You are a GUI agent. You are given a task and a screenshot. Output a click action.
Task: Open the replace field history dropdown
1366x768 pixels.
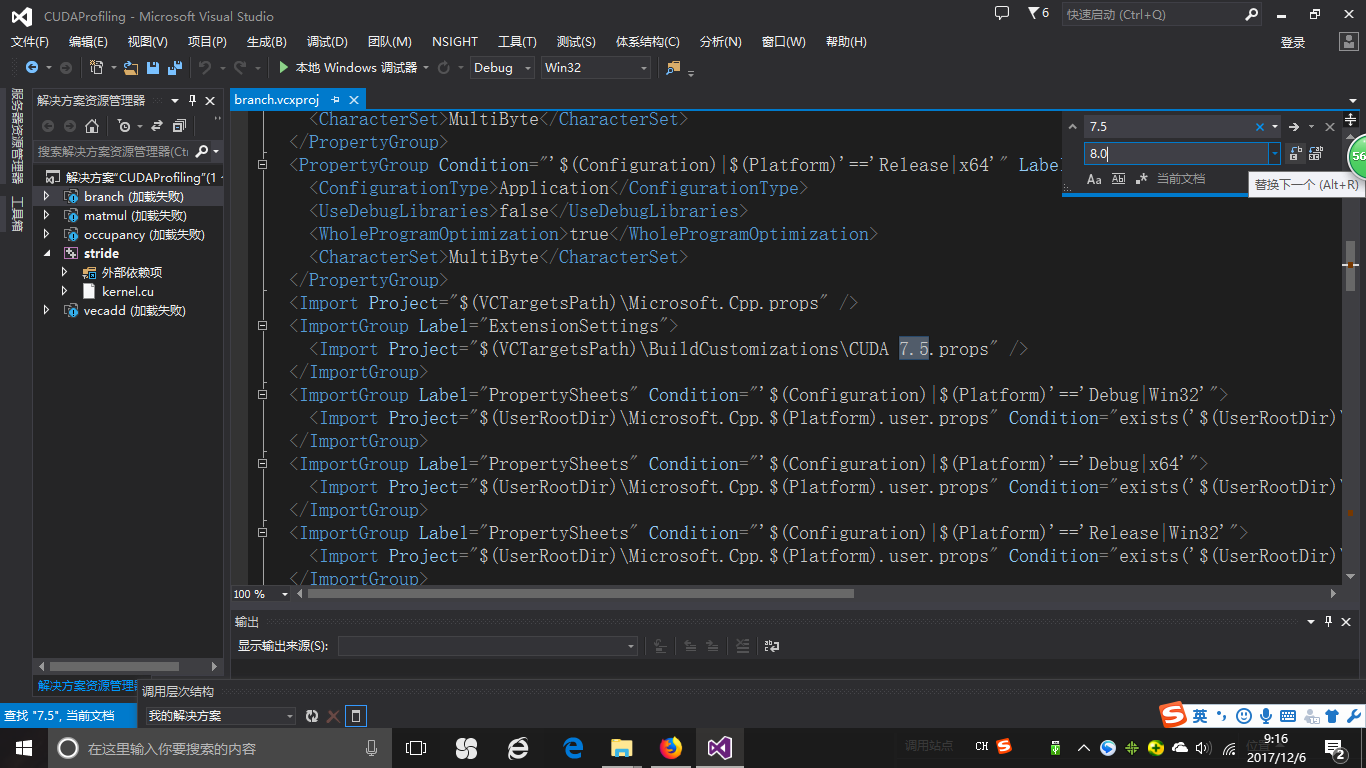[1274, 154]
